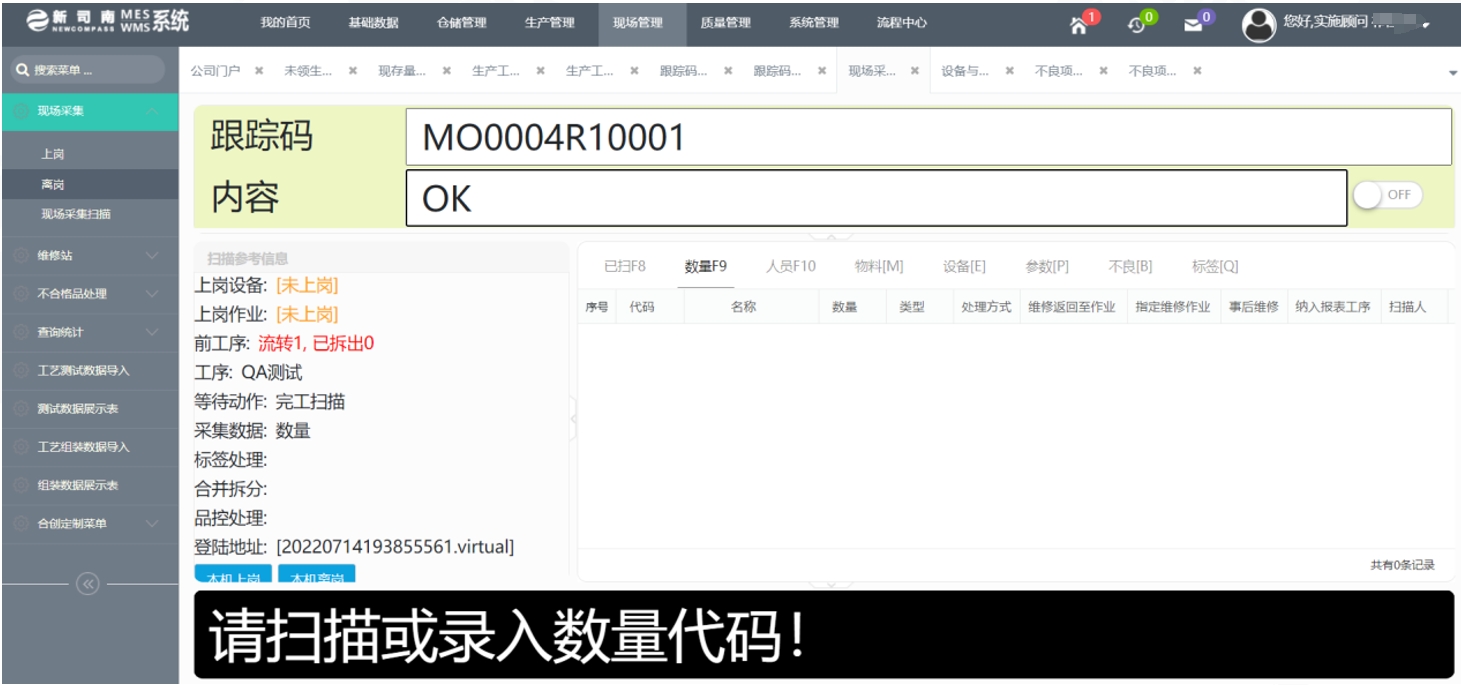Open the 流程中心 top menu
Screen dimensions: 1461x685
[x=901, y=23]
